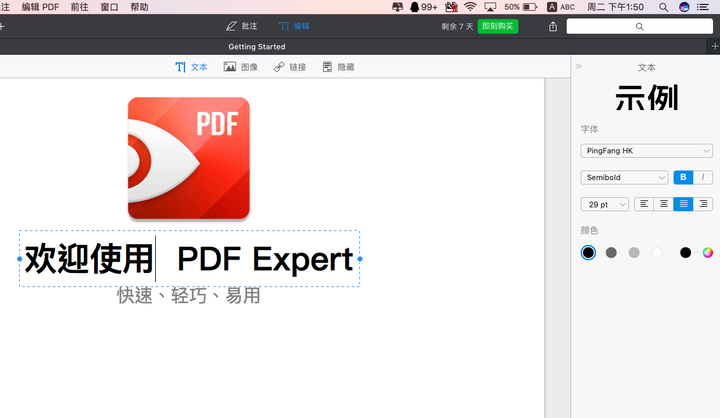Click the PDF Expert logo image
The image size is (720, 418).
189,158
